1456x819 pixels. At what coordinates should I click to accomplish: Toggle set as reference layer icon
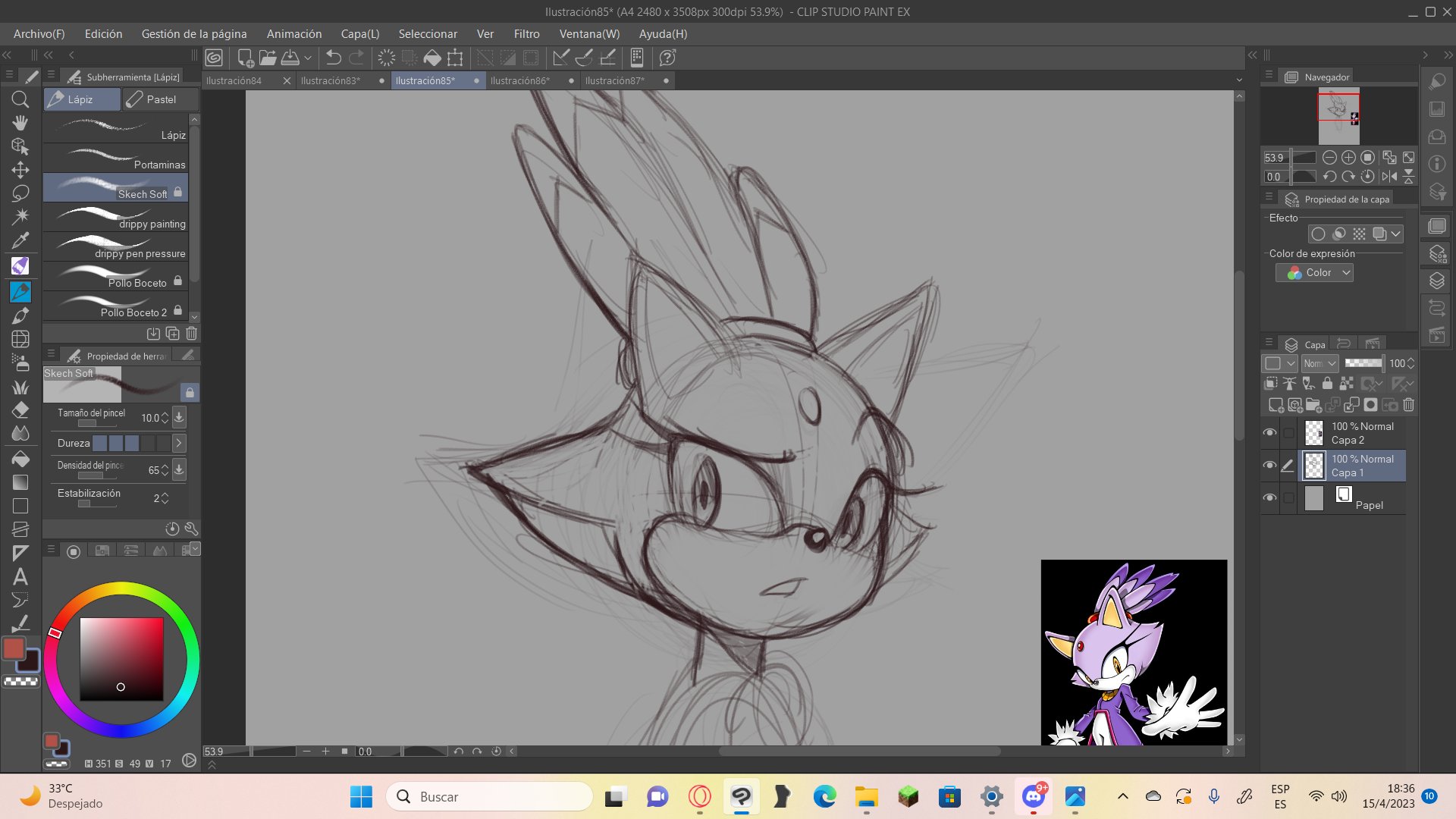(x=1289, y=384)
